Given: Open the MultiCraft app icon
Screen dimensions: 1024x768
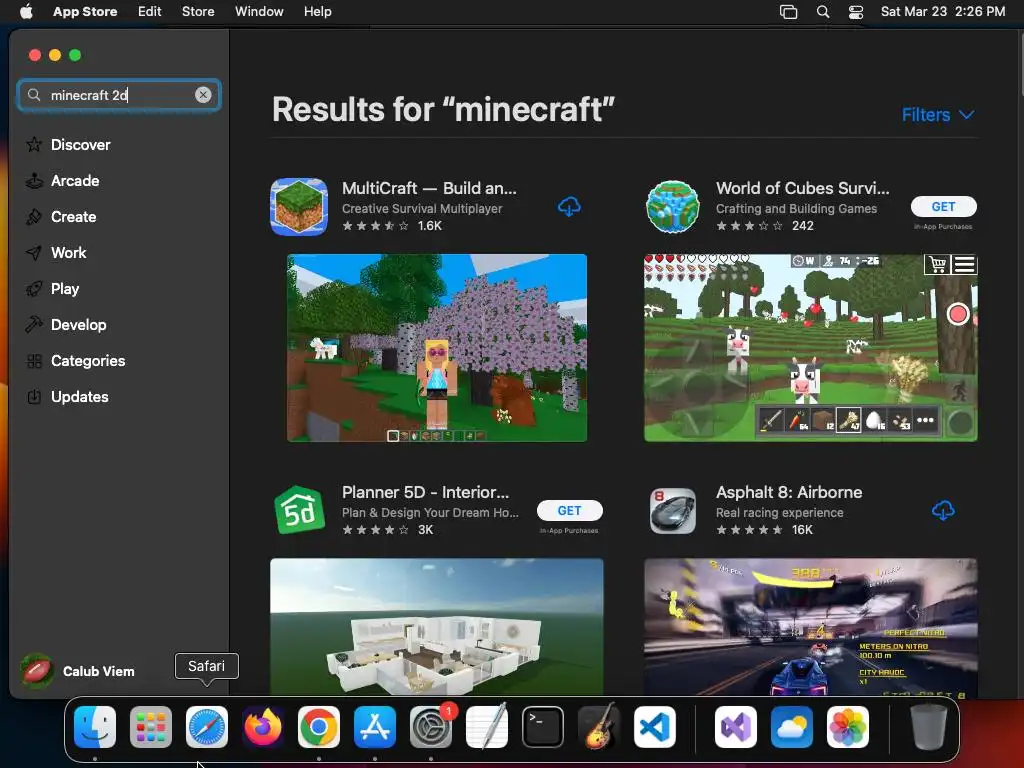Looking at the screenshot, I should [299, 206].
